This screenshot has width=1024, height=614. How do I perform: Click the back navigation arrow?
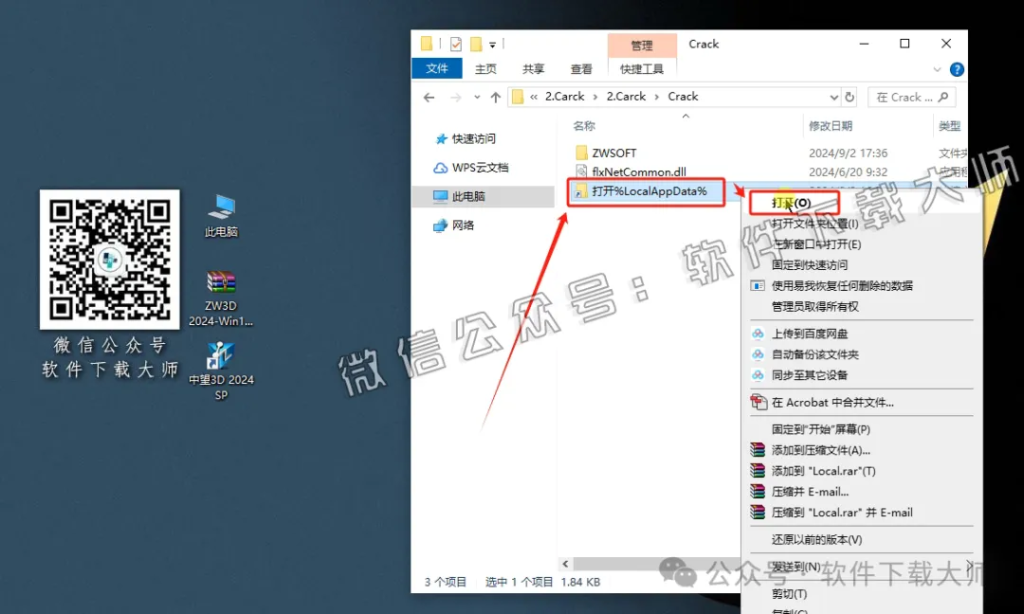pyautogui.click(x=428, y=96)
